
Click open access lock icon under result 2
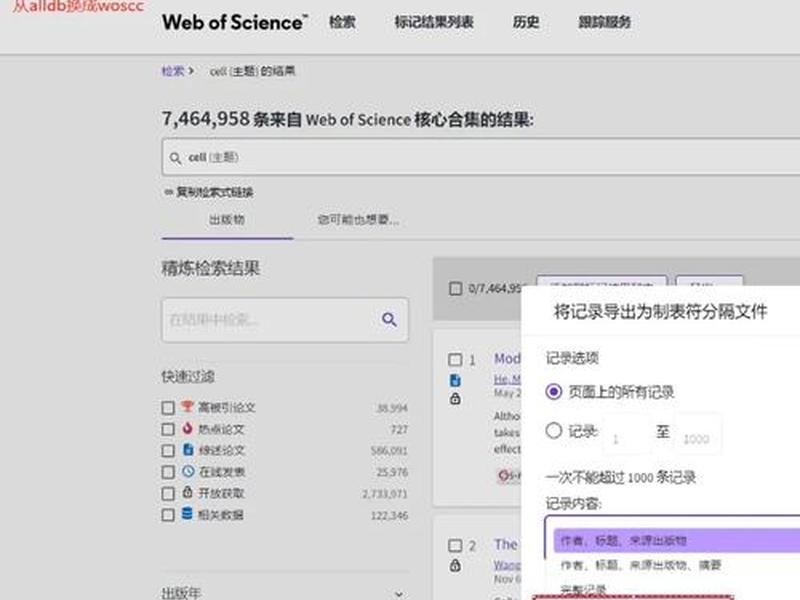point(455,565)
